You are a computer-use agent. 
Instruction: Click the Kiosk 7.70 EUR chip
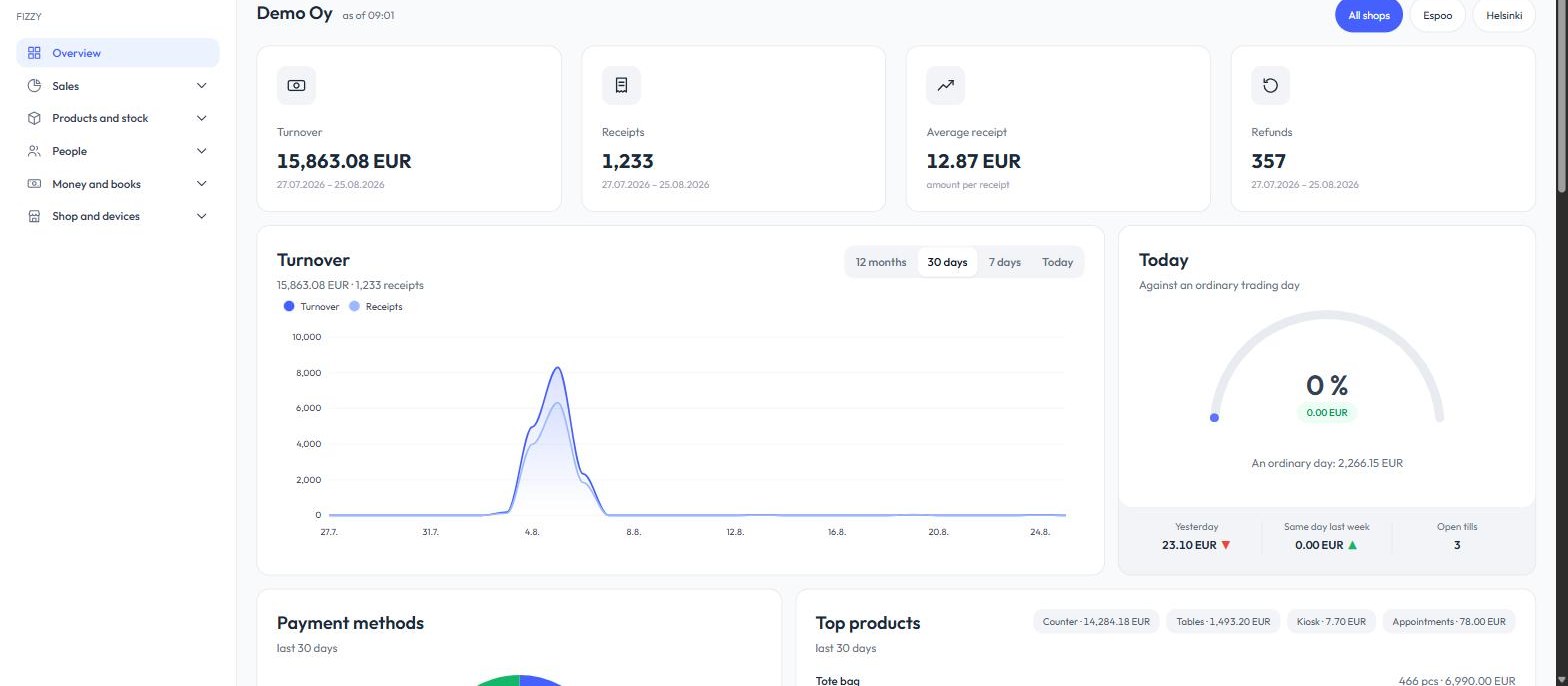[x=1331, y=622]
